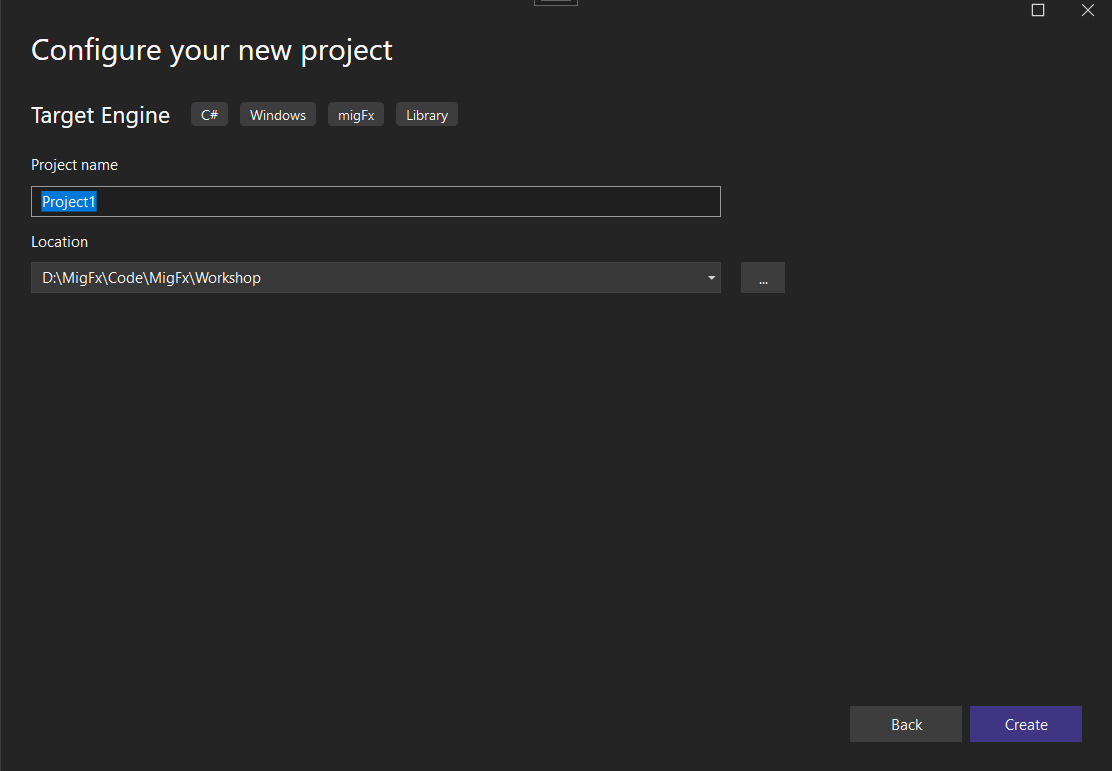Choose a different folder via the dropdown

[x=710, y=277]
